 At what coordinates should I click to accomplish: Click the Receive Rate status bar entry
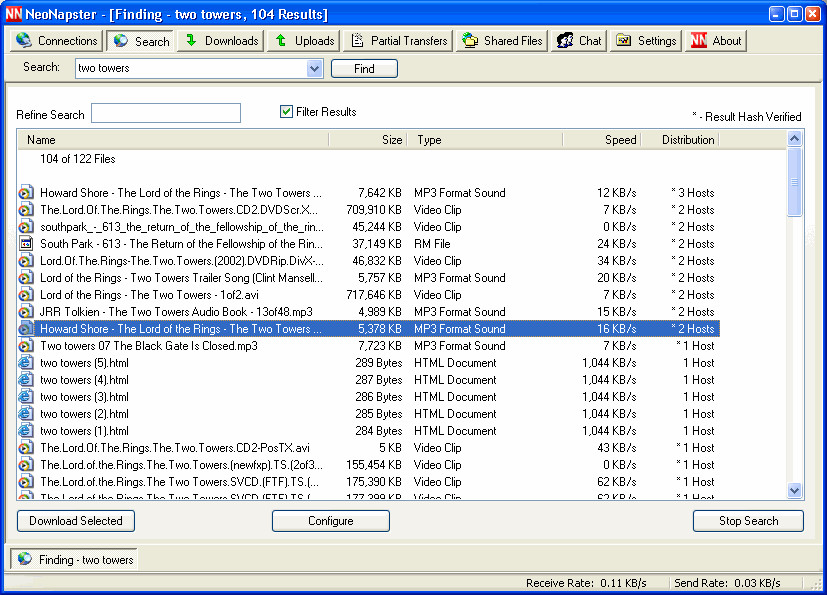(586, 583)
